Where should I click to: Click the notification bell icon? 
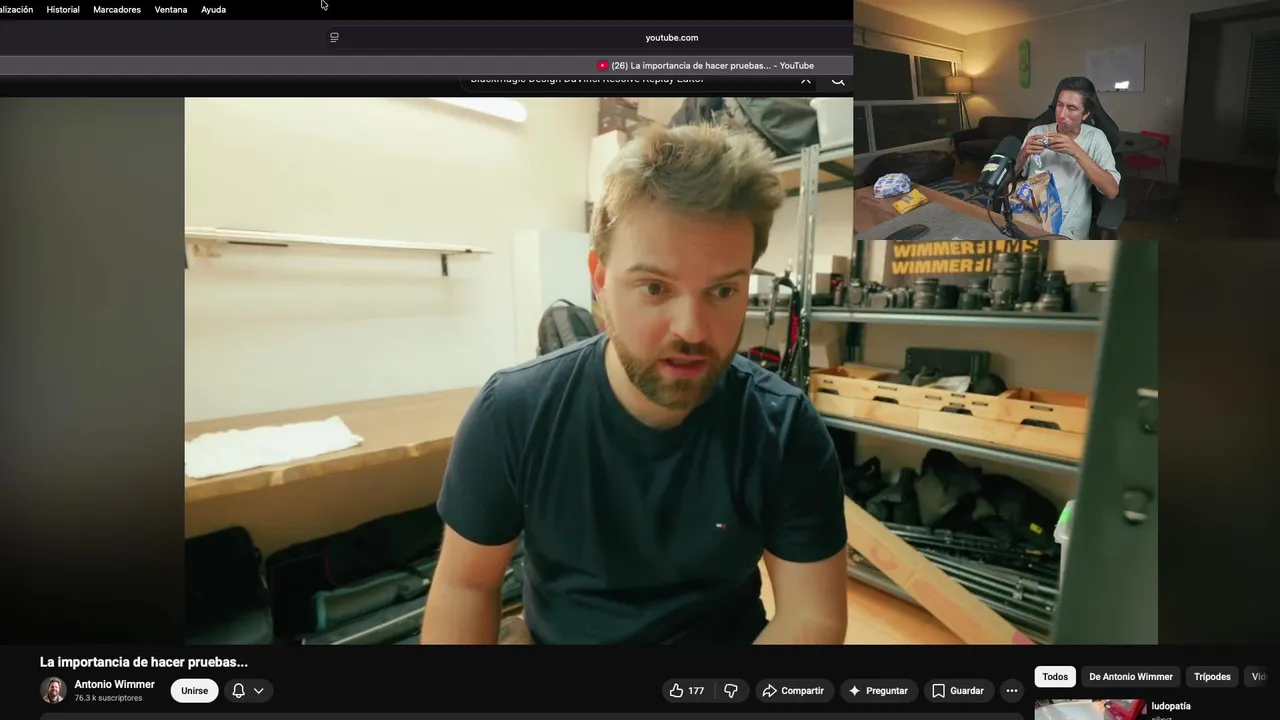[238, 690]
